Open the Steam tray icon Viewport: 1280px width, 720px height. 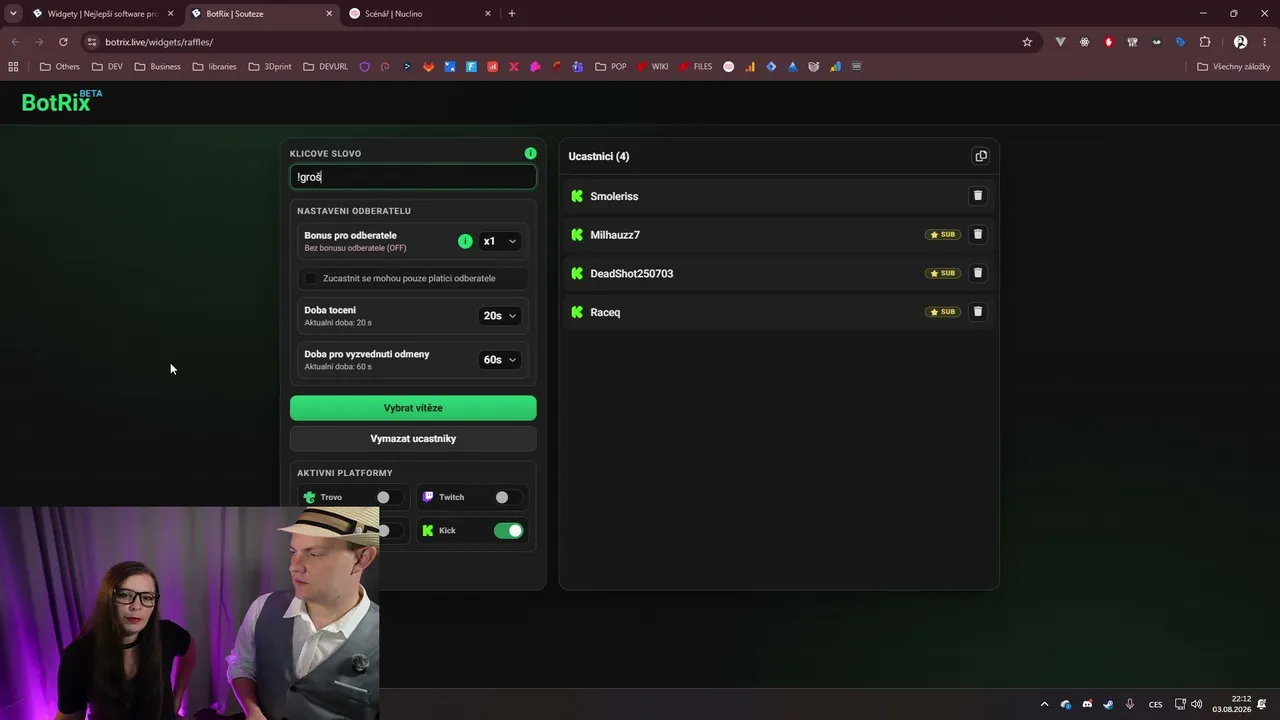click(x=1108, y=704)
